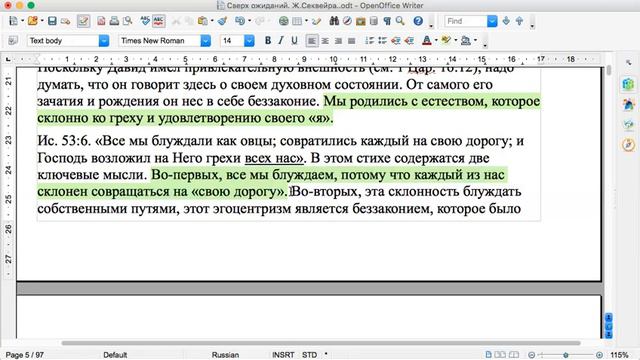Open the sidebar Navigator compass
This screenshot has height=360, width=640.
tap(628, 144)
